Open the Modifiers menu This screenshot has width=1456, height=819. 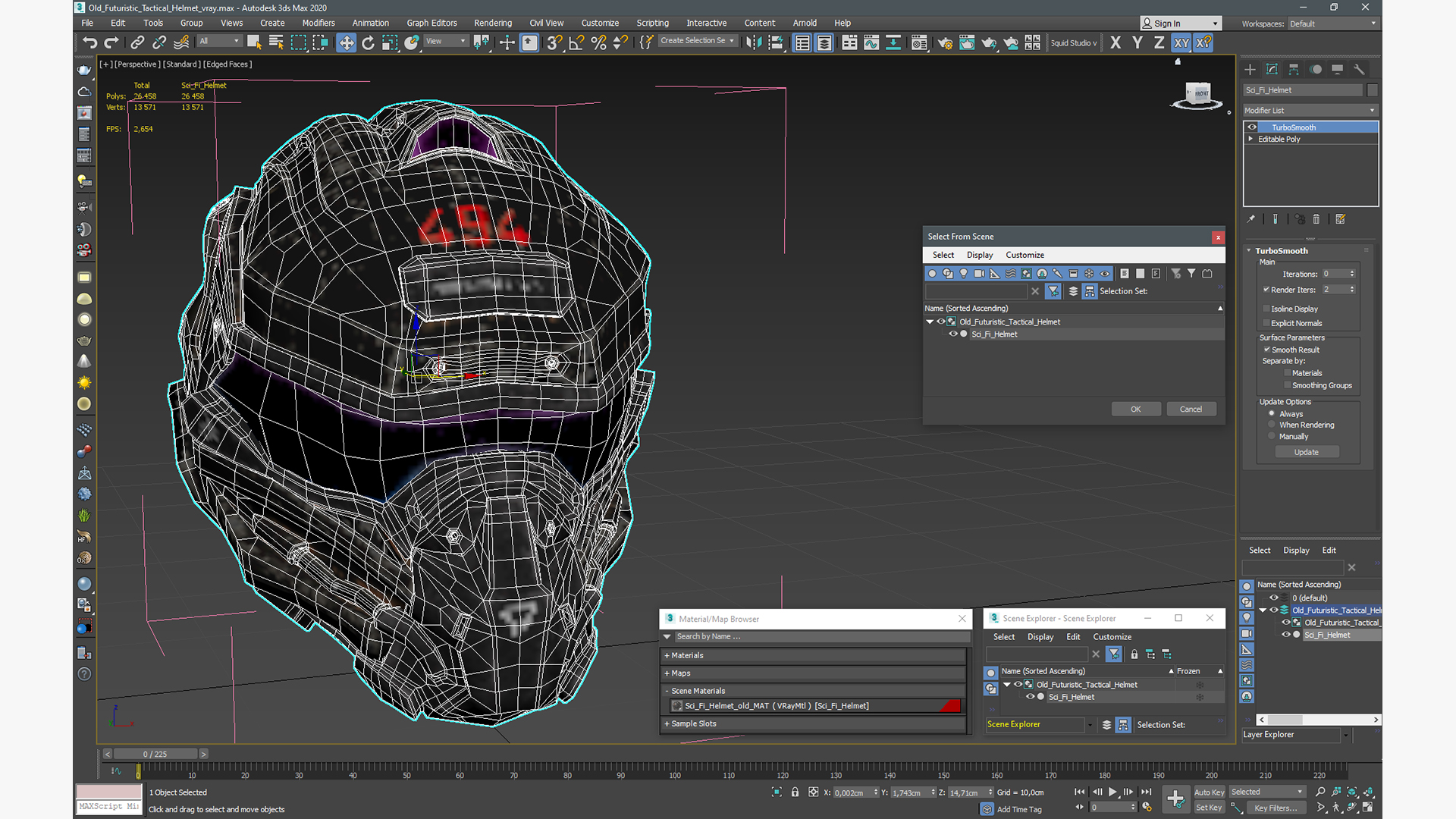click(318, 23)
